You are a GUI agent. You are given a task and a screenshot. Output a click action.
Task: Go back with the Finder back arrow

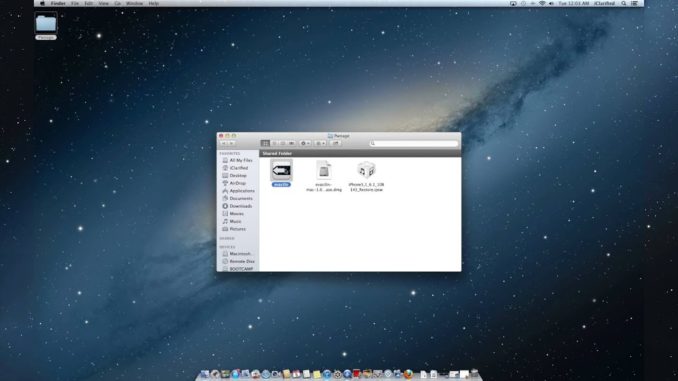click(x=224, y=143)
